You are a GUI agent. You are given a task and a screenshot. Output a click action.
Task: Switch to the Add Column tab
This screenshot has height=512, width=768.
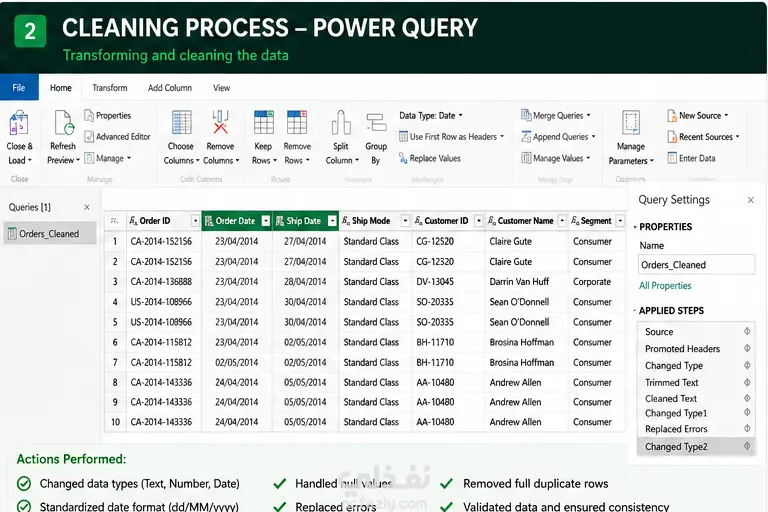[170, 88]
